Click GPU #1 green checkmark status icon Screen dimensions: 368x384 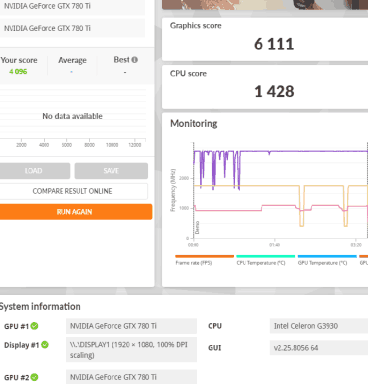point(34,326)
